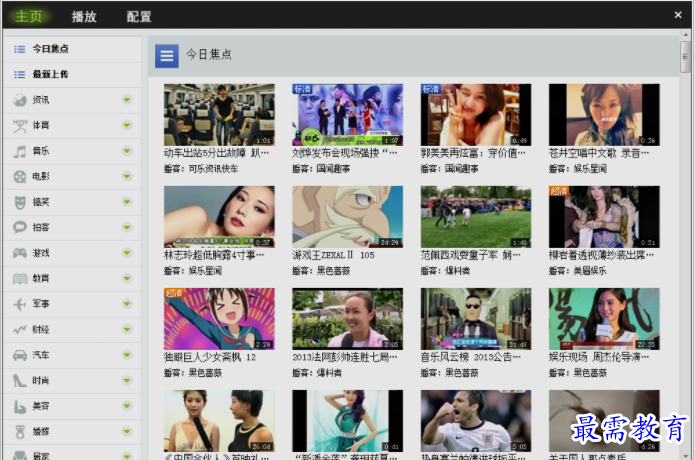
Task: Click the 游戏 gamepad icon
Action: click(x=20, y=253)
